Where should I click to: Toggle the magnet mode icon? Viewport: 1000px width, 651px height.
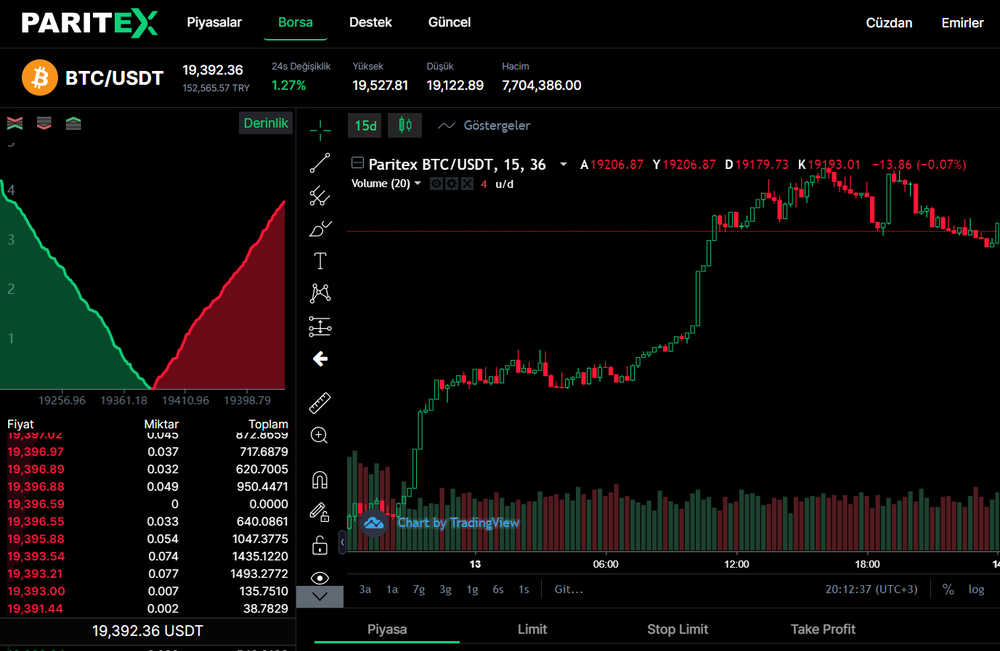(320, 479)
